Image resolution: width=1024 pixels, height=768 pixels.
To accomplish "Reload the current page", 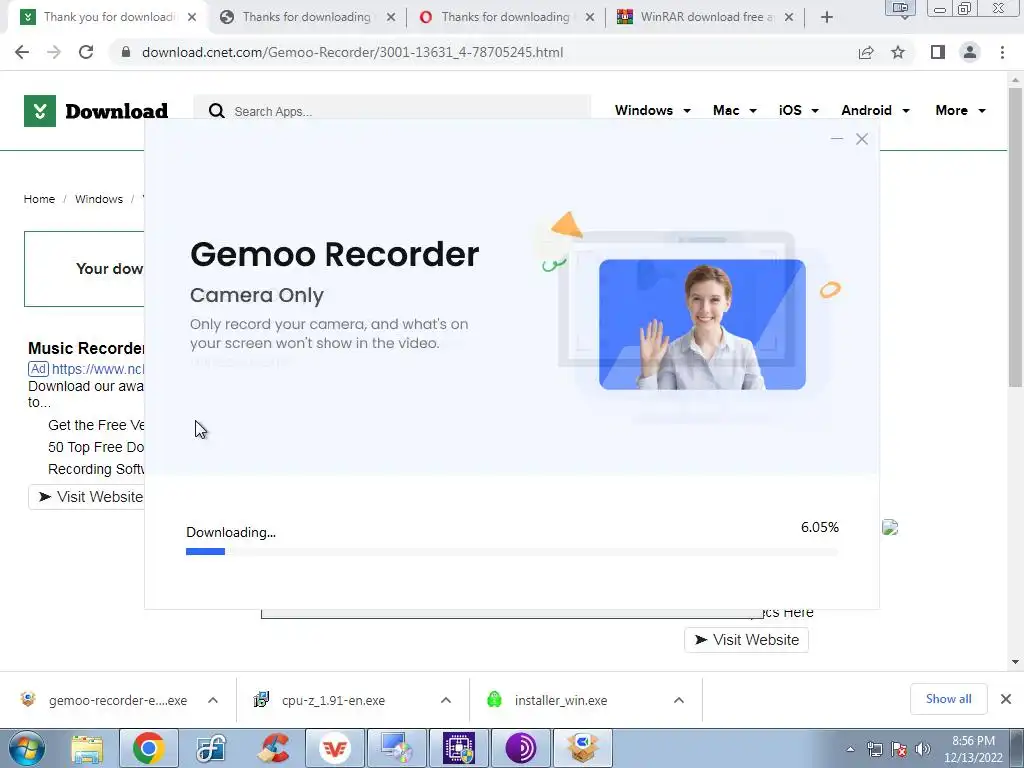I will [x=86, y=52].
